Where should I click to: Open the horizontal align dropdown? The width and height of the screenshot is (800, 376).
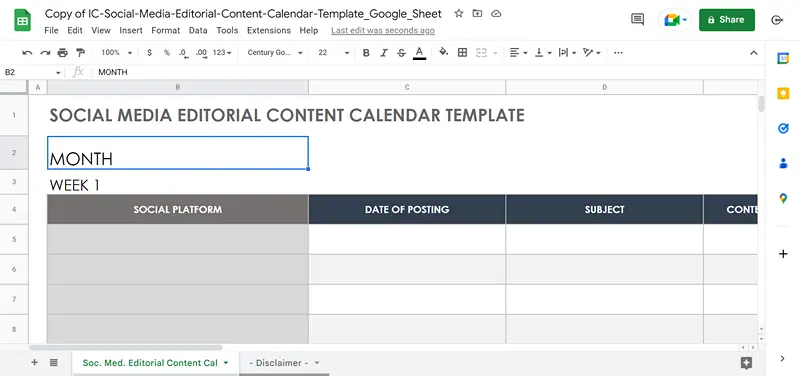pos(518,53)
